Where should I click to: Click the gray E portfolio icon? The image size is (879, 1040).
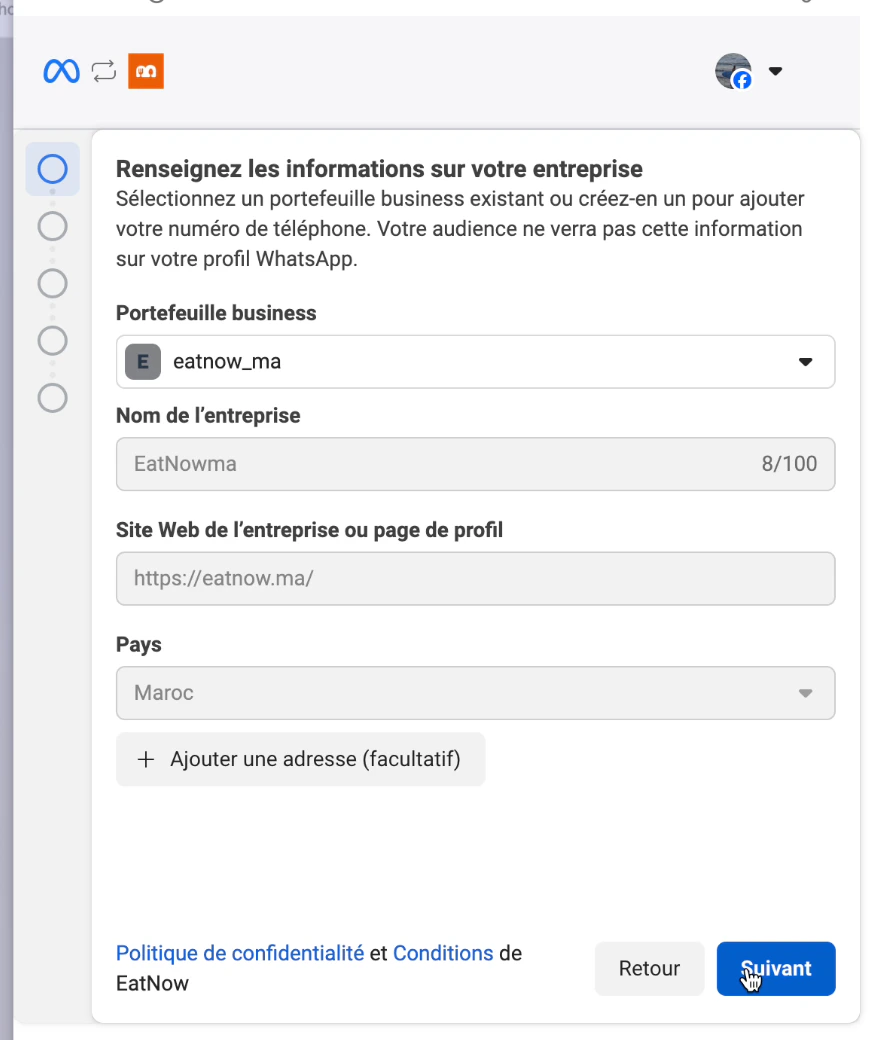[143, 361]
